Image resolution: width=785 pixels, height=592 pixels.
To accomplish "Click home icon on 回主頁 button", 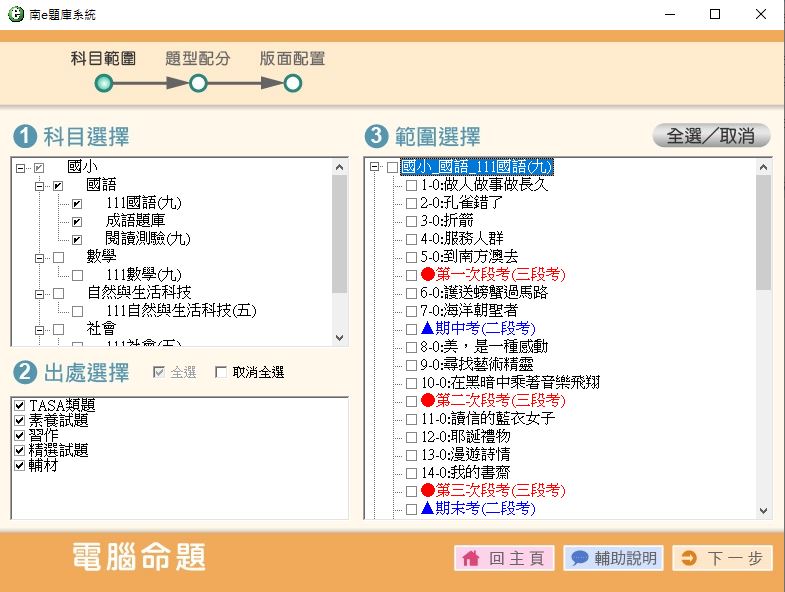I will (470, 559).
